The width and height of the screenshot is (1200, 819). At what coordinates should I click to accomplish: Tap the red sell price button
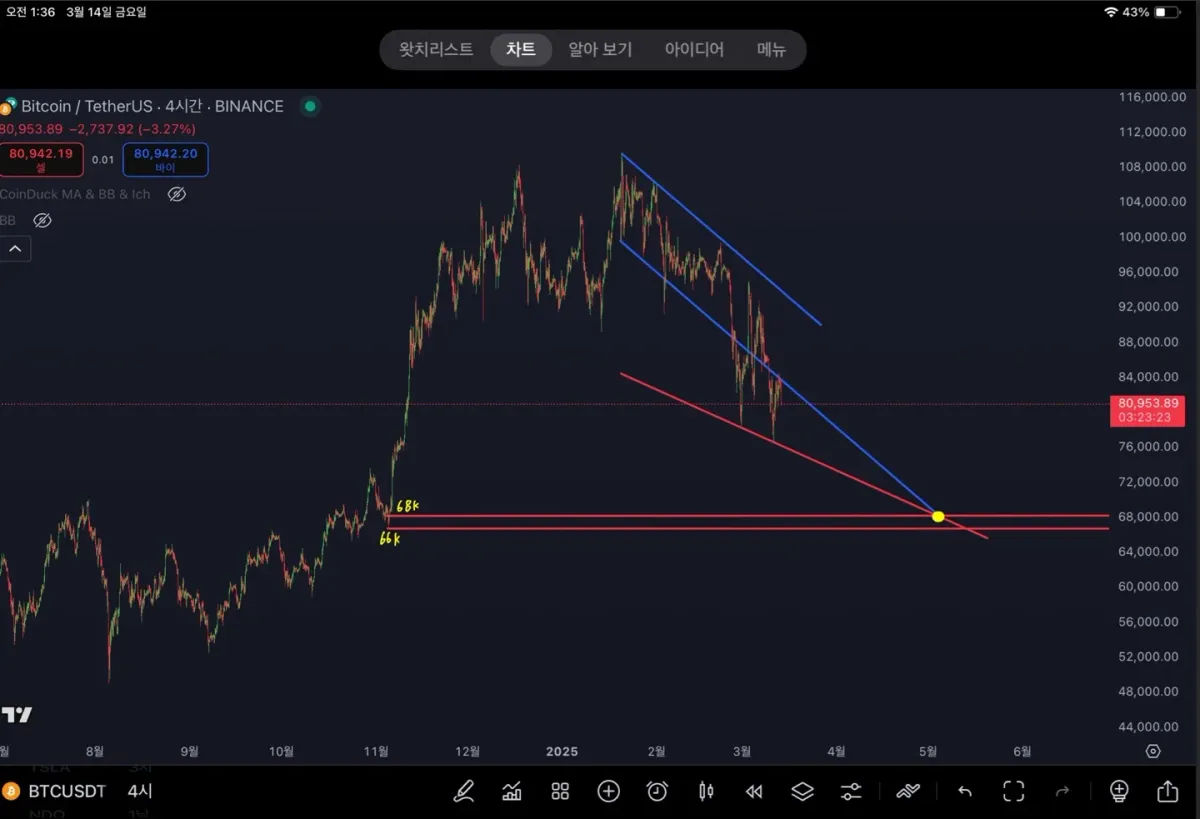click(41, 159)
